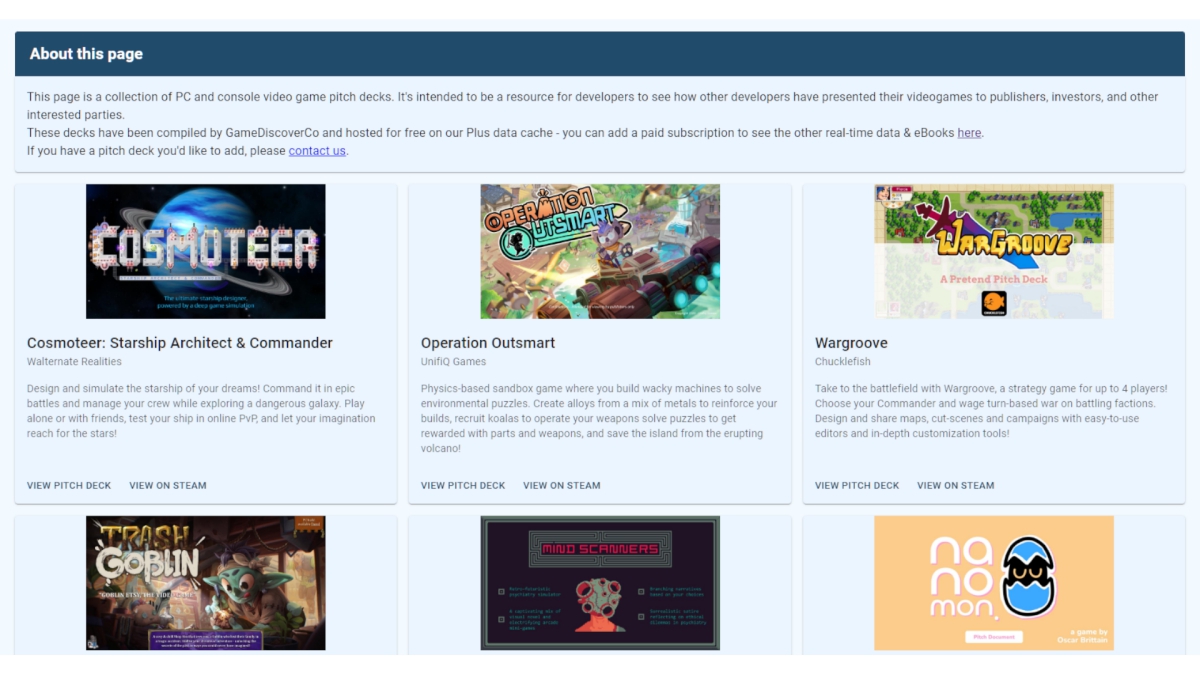View Operation Outsmart on Steam
This screenshot has width=1200, height=675.
click(562, 486)
